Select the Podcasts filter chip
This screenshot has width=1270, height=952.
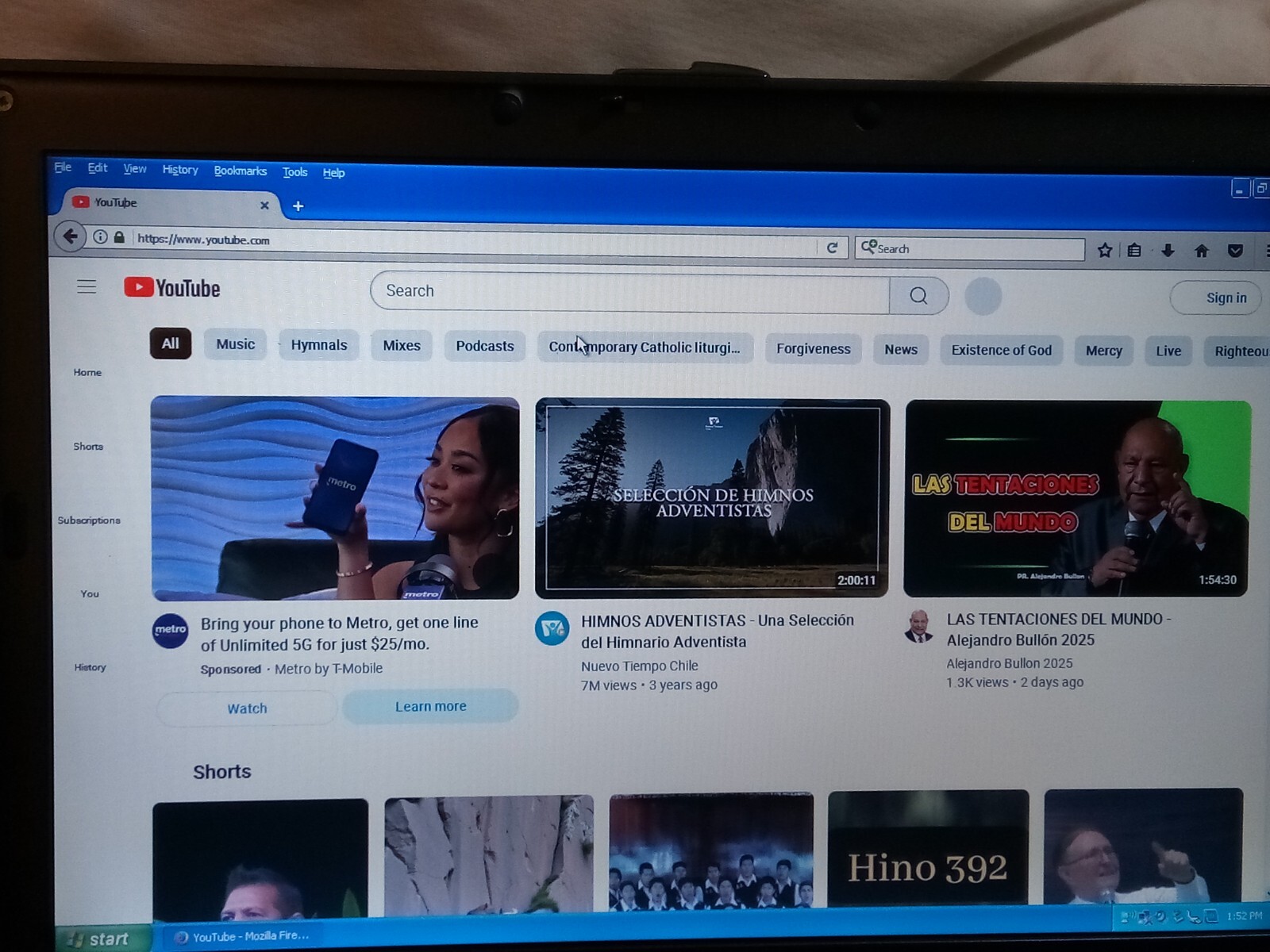click(484, 346)
